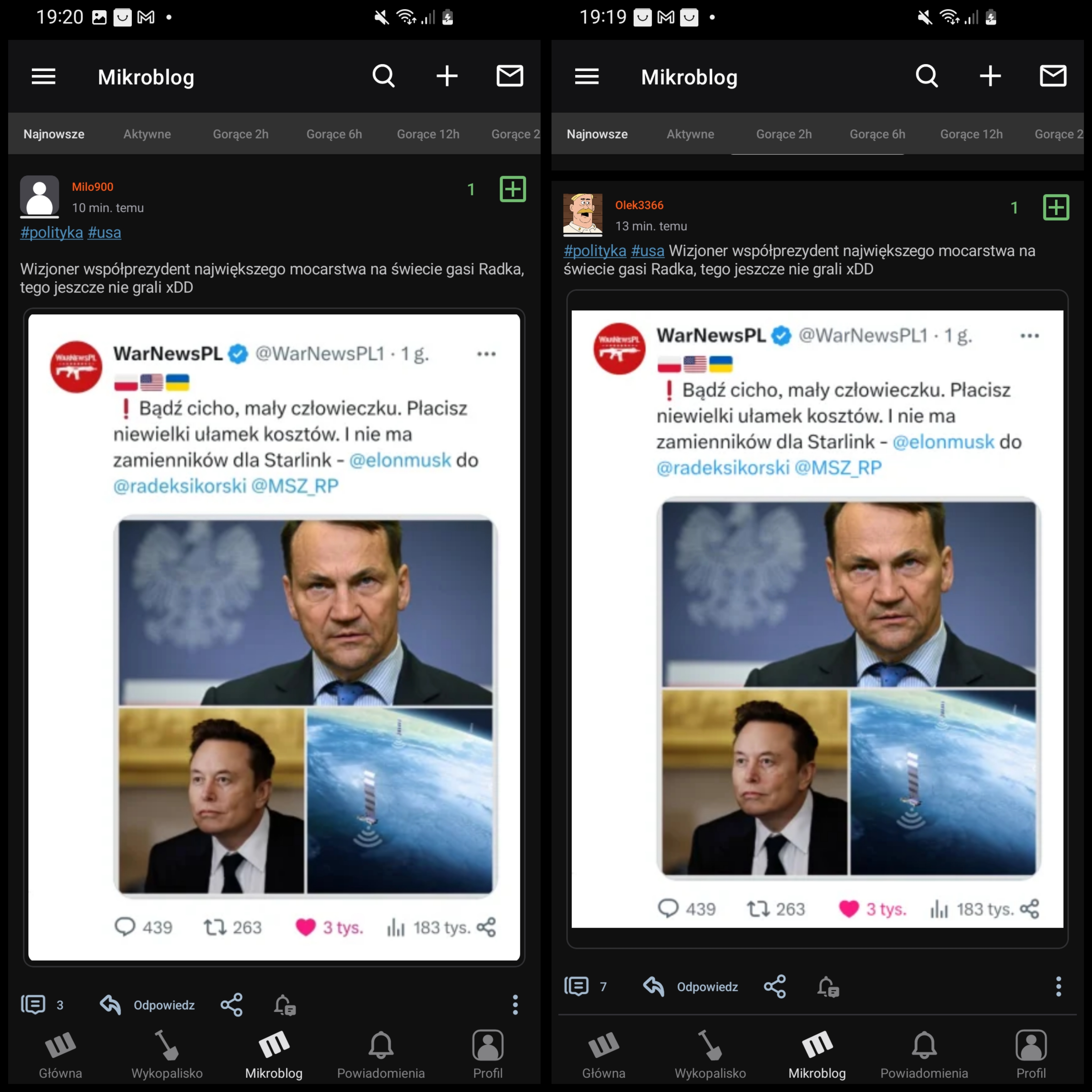Open the #polityka tag in Milo900's post

pyautogui.click(x=51, y=232)
